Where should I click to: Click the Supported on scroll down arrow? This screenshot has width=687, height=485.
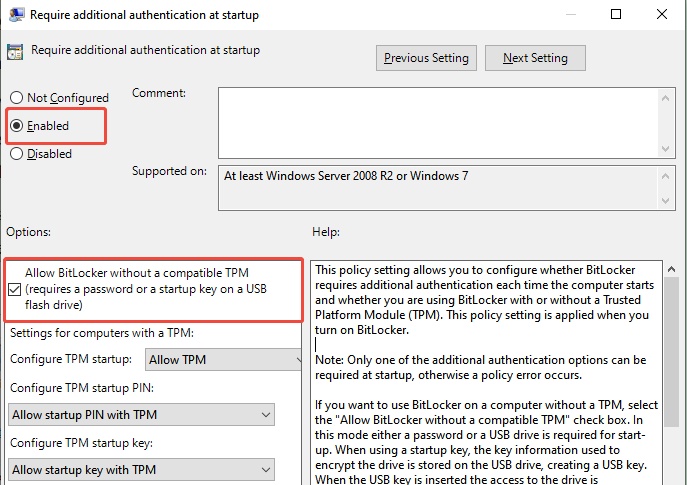[666, 201]
